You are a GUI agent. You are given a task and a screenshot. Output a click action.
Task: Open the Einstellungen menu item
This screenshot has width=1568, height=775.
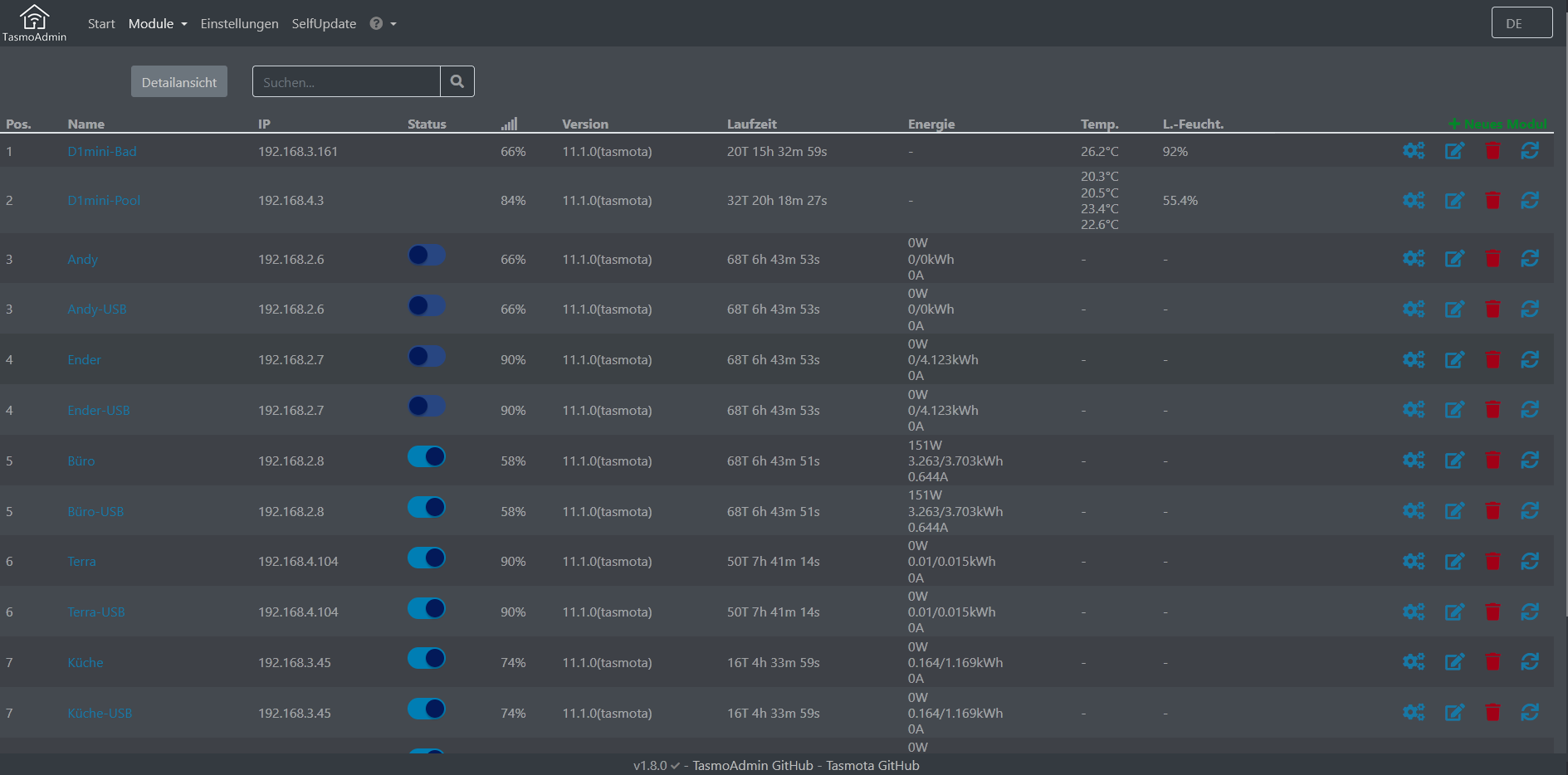point(239,23)
